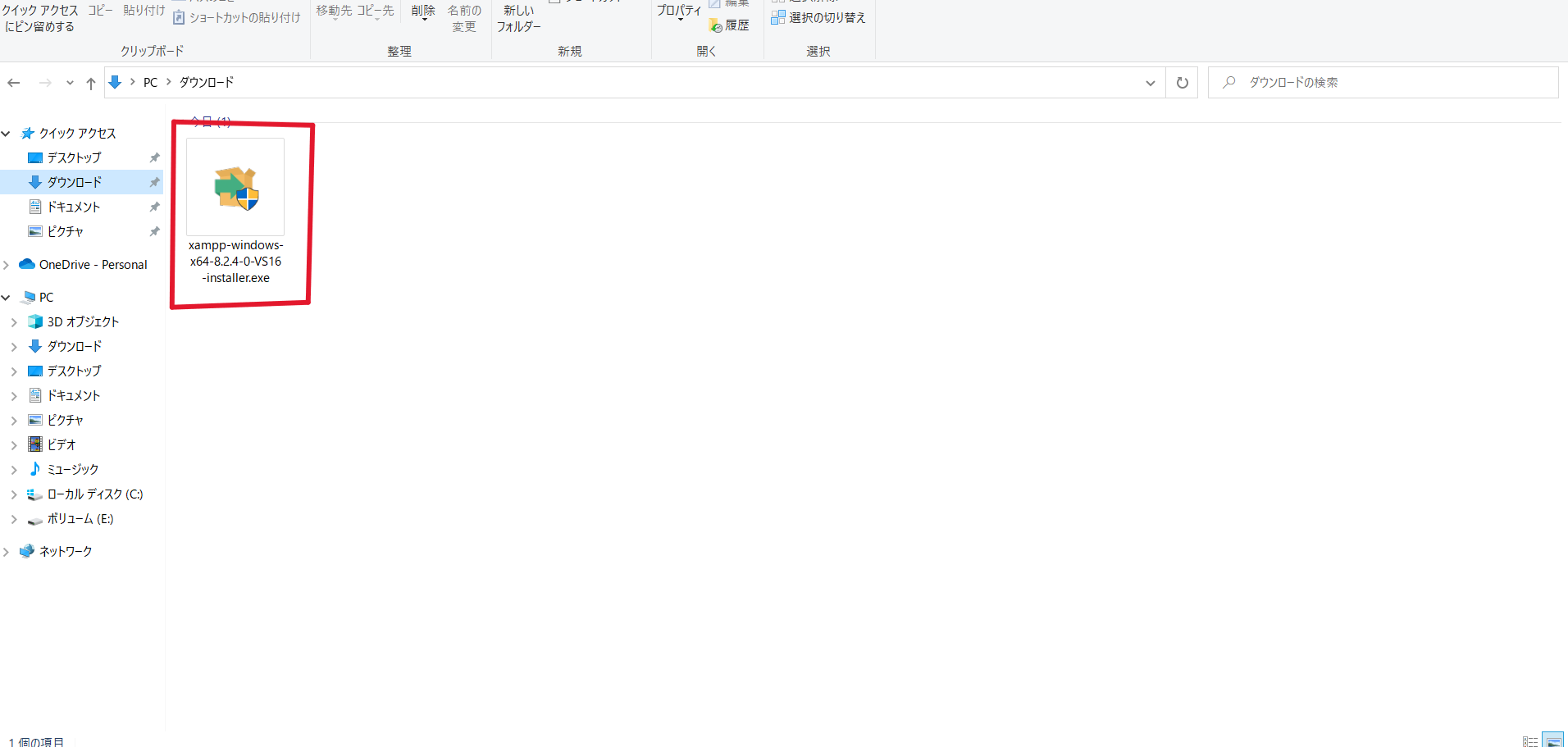Click file name xampp-windows-x64-8.2.4-0-VS16-installer.exe
The image size is (1568, 747).
236,262
